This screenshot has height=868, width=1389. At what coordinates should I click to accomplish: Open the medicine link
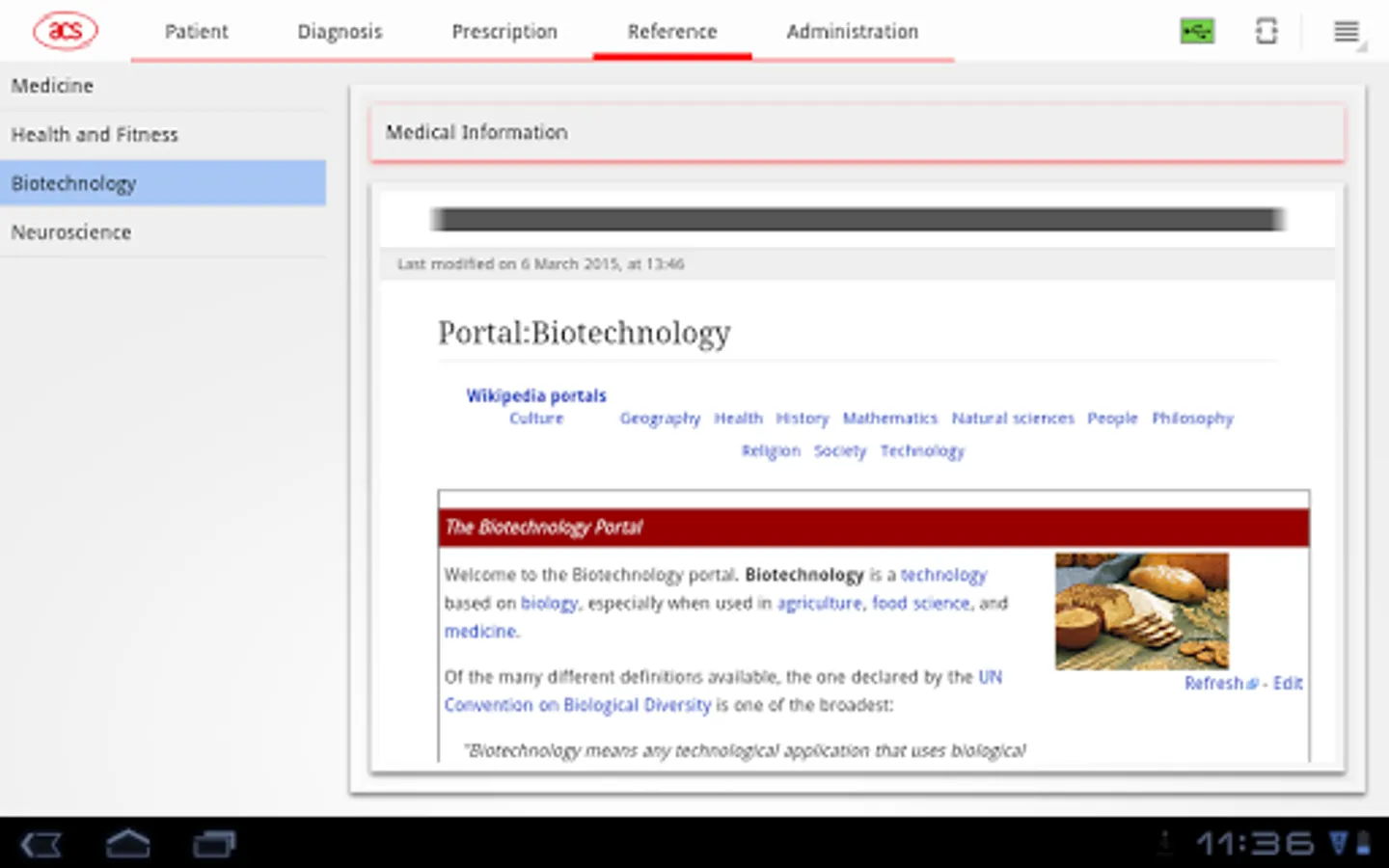point(481,632)
